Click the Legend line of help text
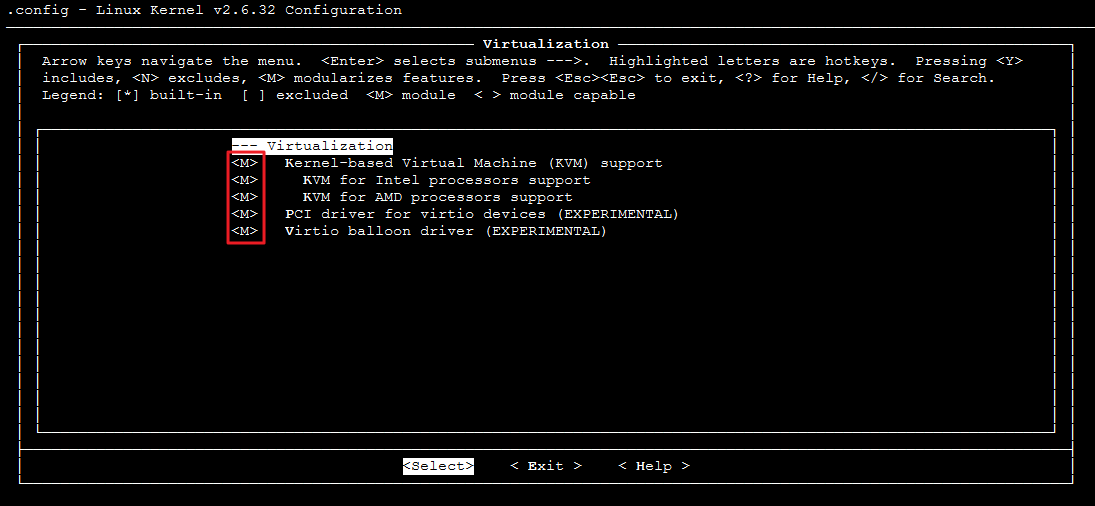This screenshot has height=506, width=1095. pos(339,95)
